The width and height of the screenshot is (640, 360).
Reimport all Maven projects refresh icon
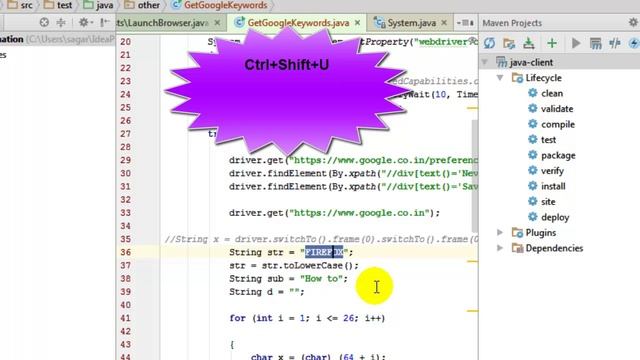point(489,43)
